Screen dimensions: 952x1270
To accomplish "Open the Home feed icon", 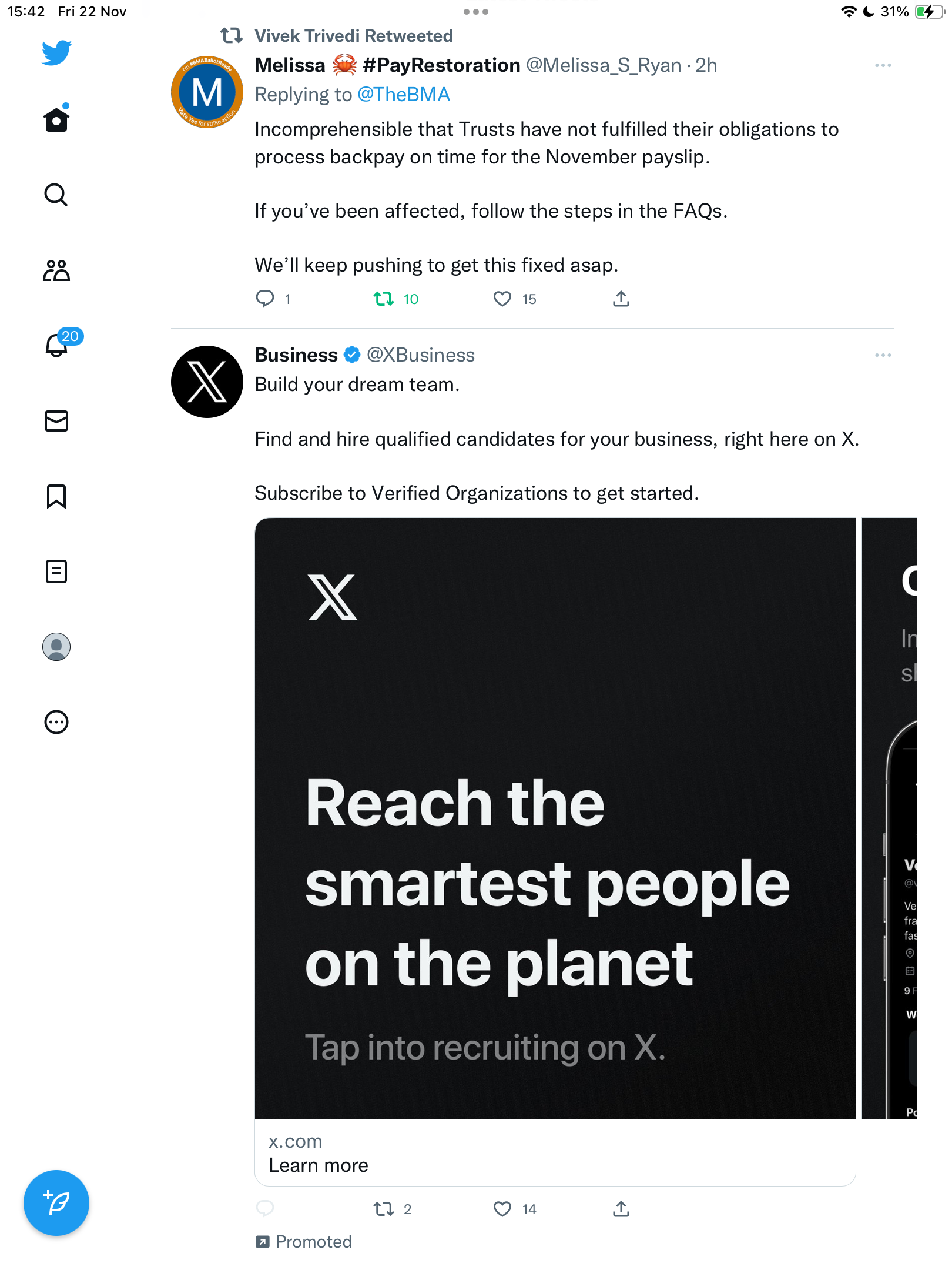I will coord(56,119).
